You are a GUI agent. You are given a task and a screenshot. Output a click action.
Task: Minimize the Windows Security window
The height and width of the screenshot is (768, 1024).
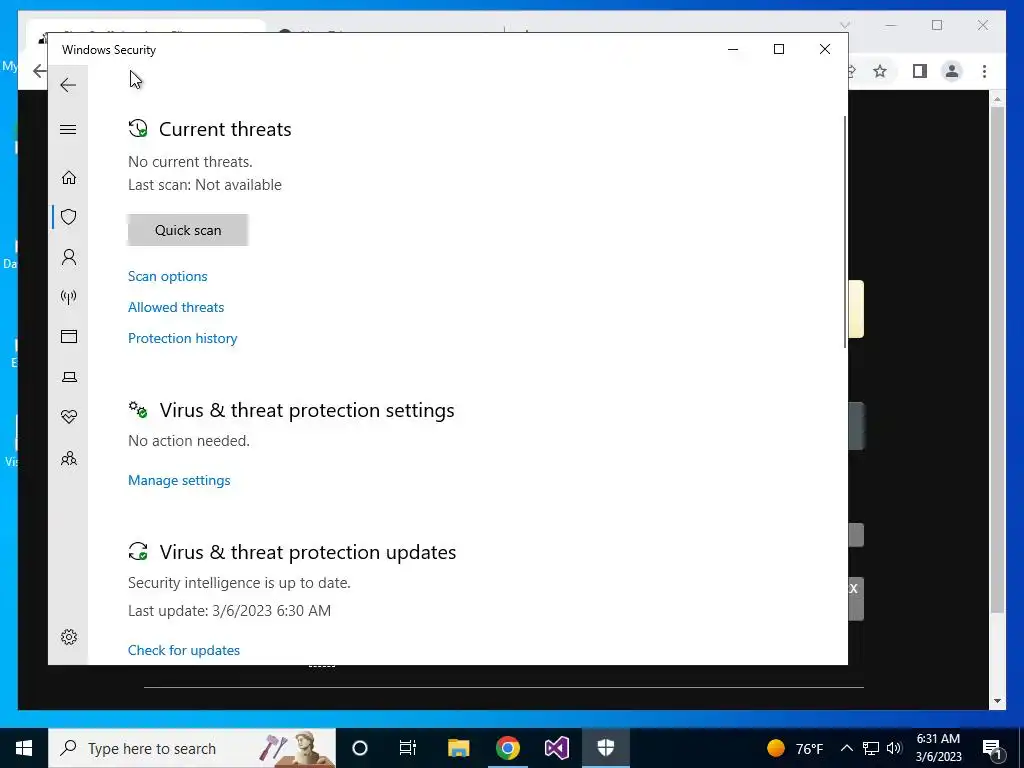point(733,49)
